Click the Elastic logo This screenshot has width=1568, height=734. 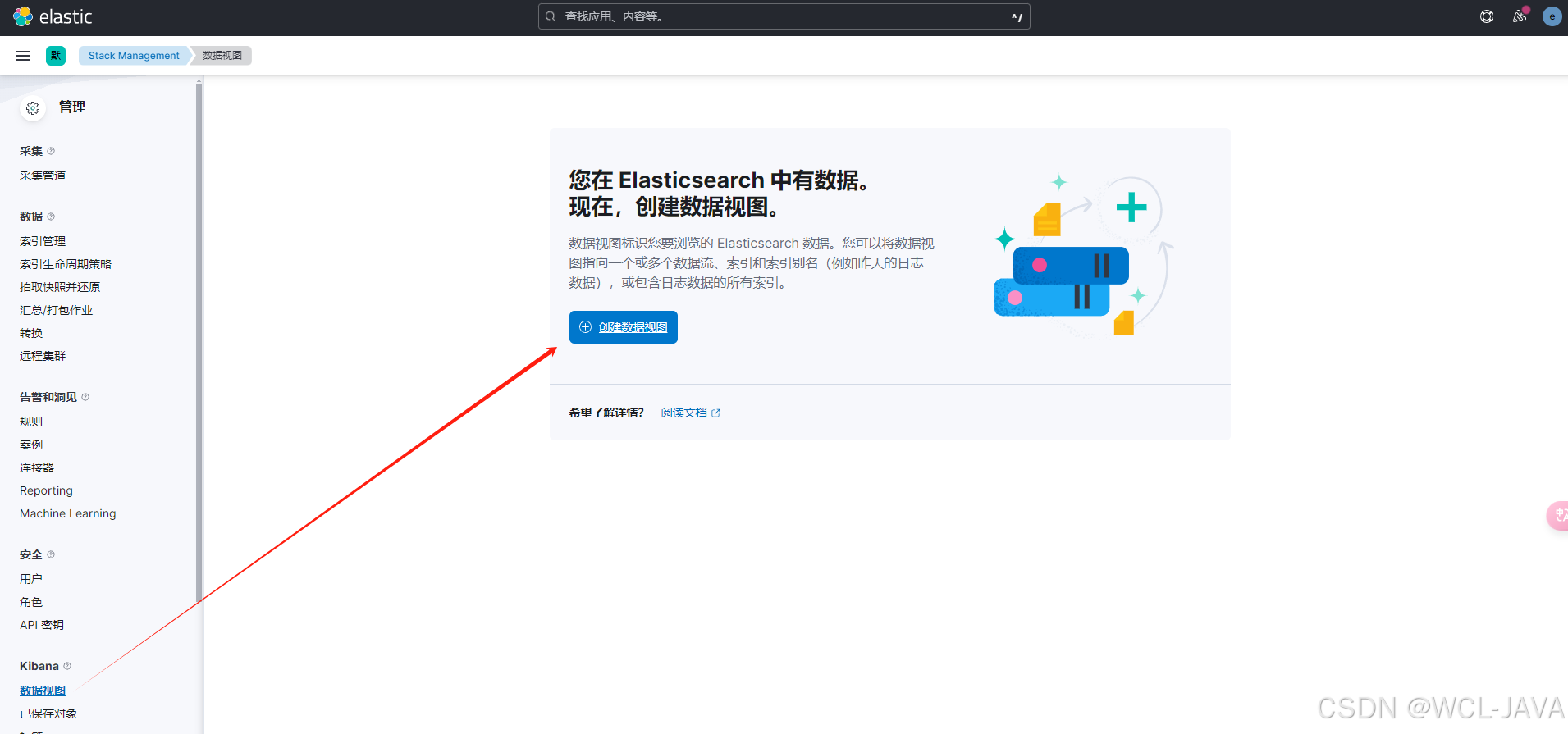[x=53, y=16]
